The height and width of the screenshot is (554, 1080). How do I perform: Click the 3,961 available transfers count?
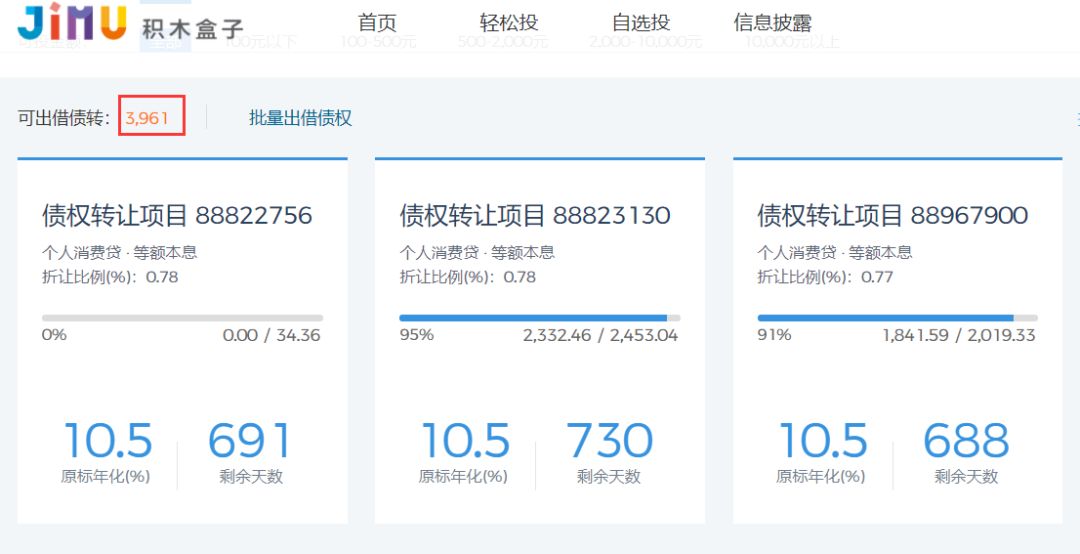(x=147, y=119)
